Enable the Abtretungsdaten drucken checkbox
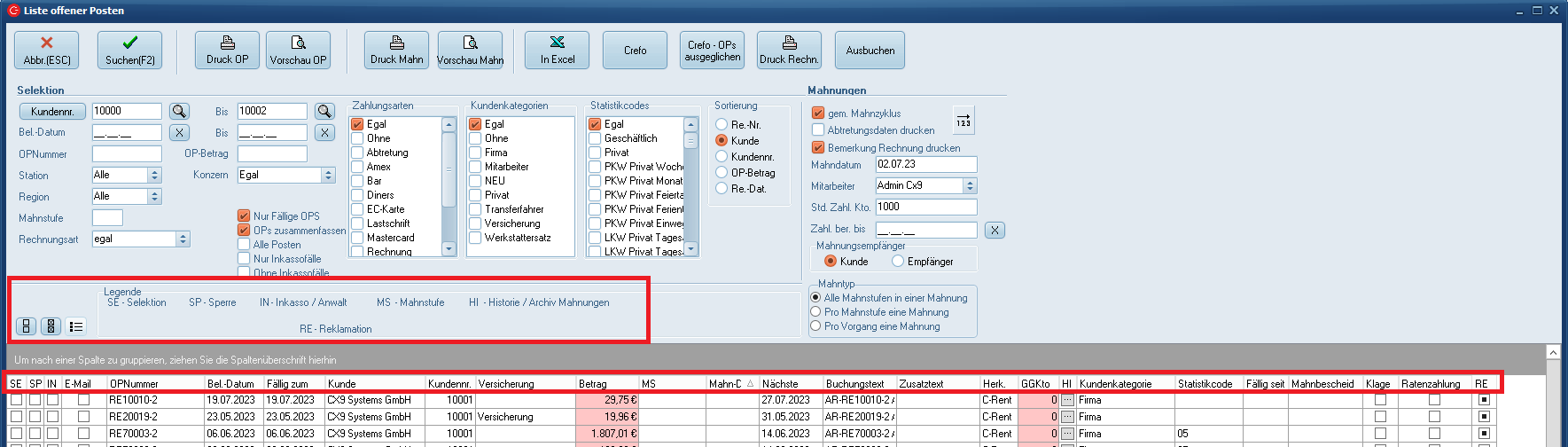Image resolution: width=1568 pixels, height=447 pixels. point(818,130)
